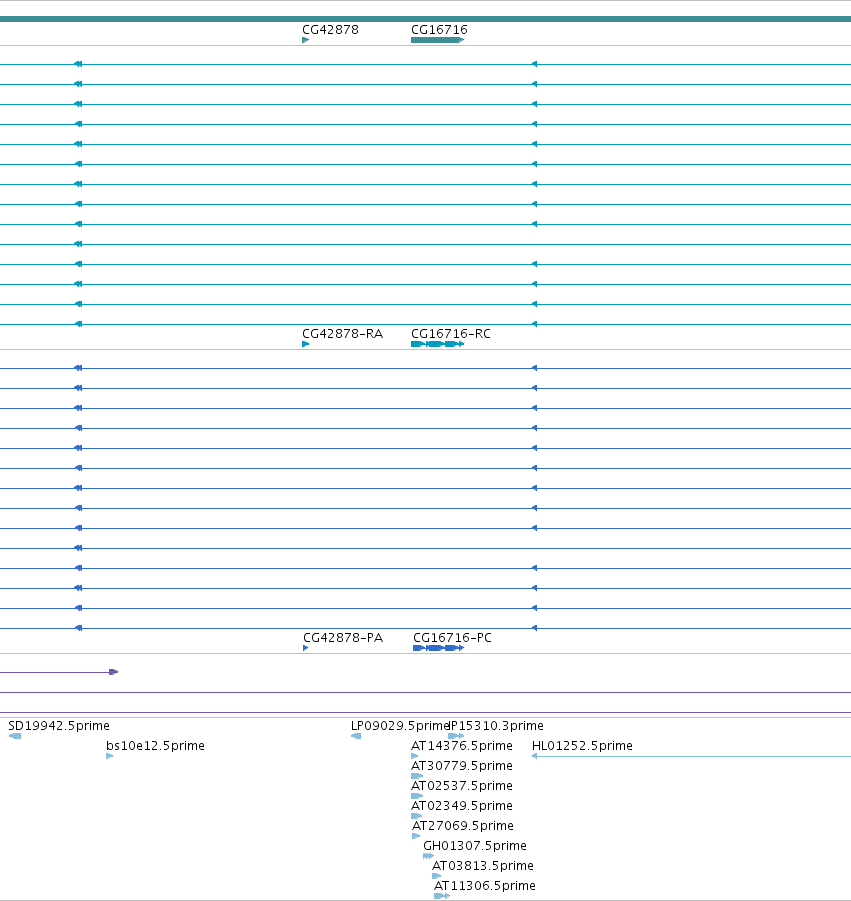Click the AT14376.5prime EST glyph
851x901 pixels.
[x=415, y=756]
